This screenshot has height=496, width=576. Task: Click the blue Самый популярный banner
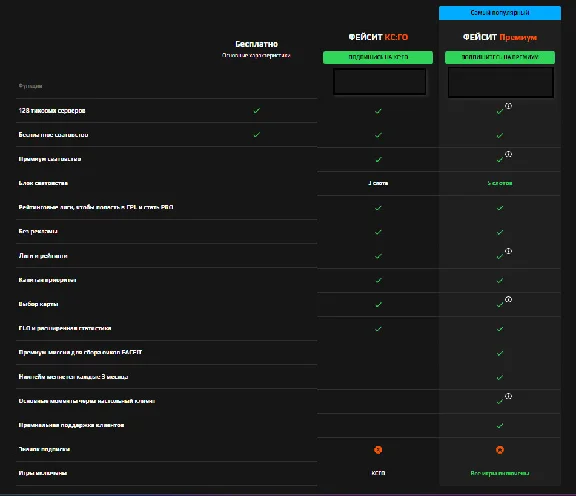pos(500,13)
